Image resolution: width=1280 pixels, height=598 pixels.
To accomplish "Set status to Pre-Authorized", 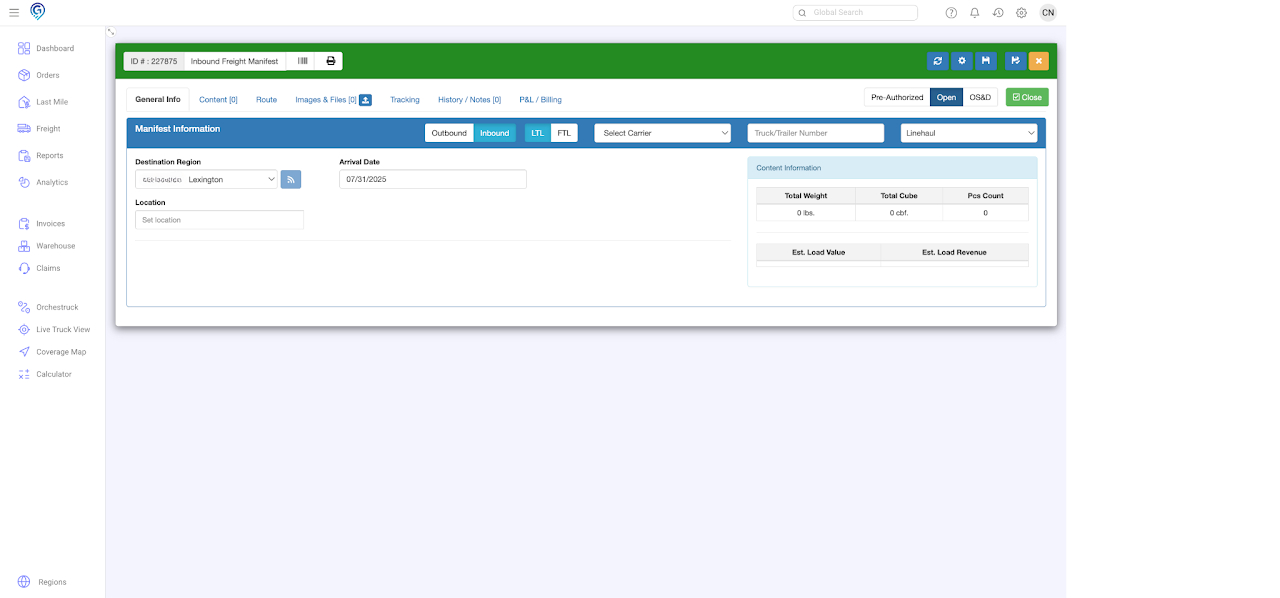I will (897, 97).
